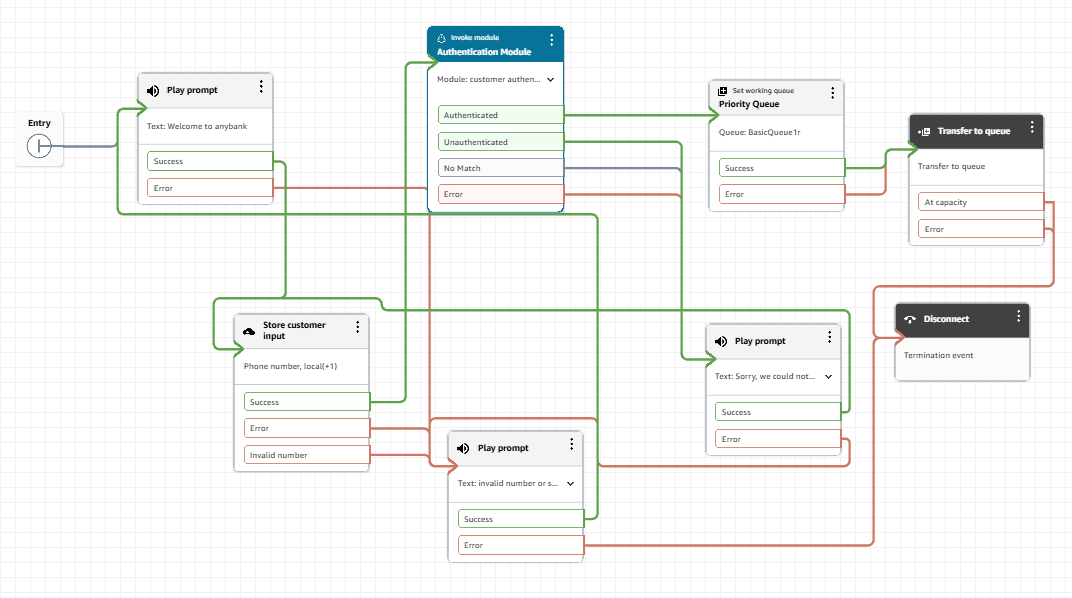Viewport: 1072px width, 598px height.
Task: Select the speaker icon on Welcome Play prompt
Action: tap(152, 90)
